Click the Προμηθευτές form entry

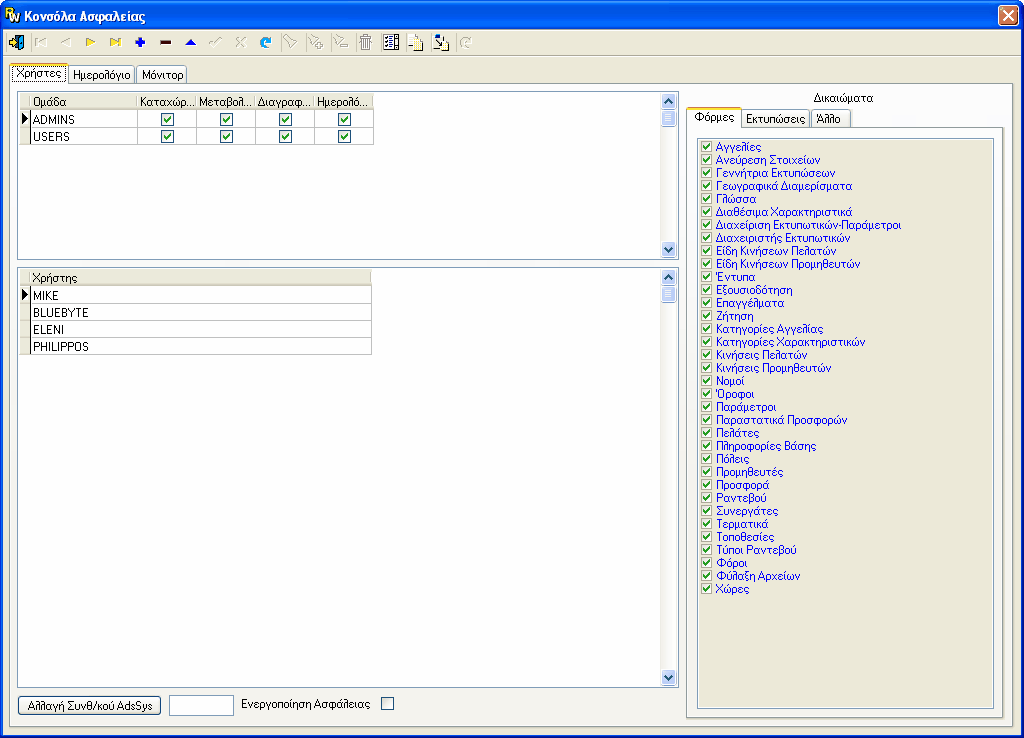click(750, 472)
